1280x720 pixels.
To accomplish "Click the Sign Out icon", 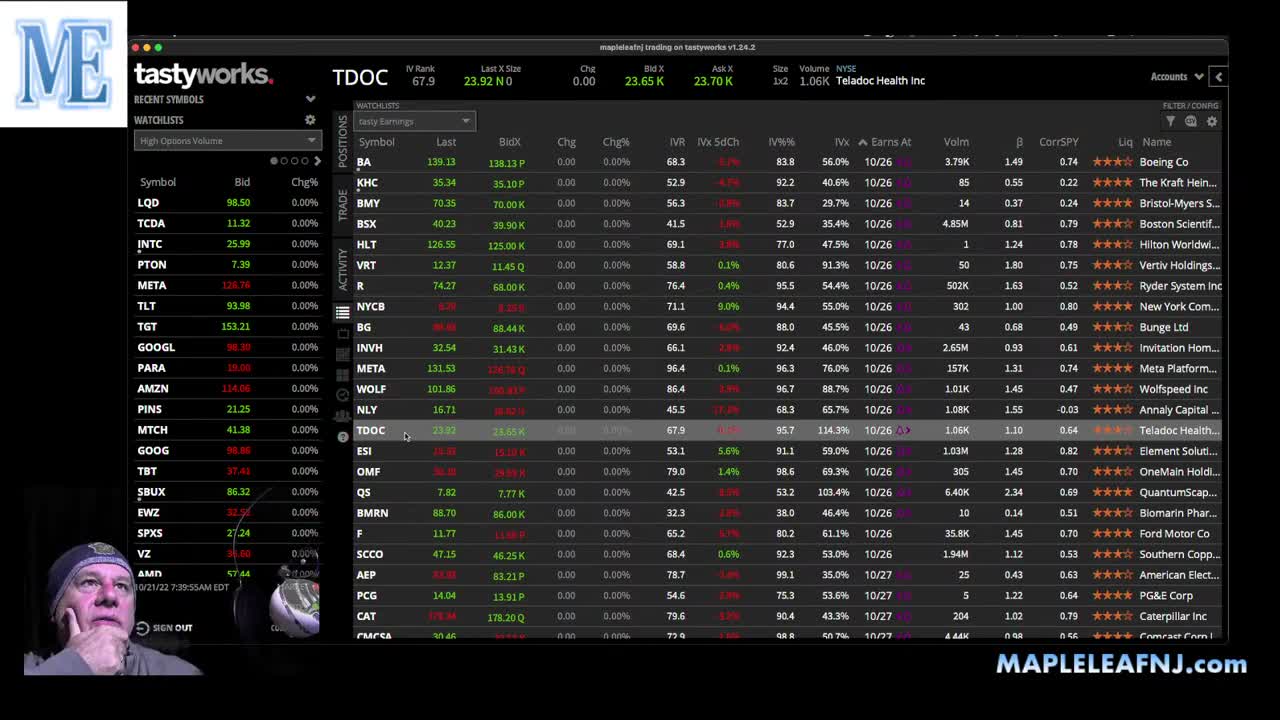I will coord(142,628).
